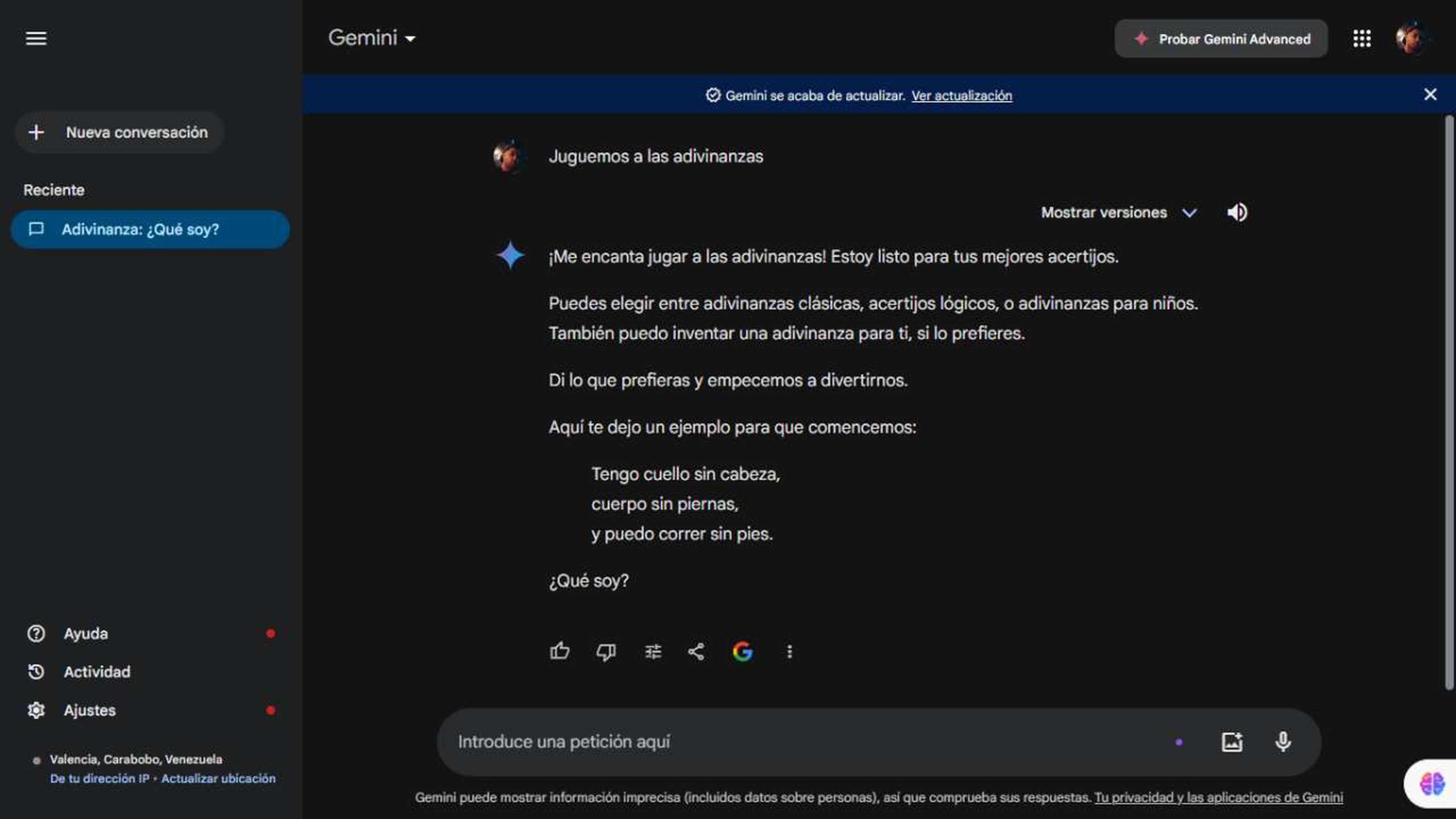Click the upload image icon in input
Screen dimensions: 1456x819
tap(1232, 741)
